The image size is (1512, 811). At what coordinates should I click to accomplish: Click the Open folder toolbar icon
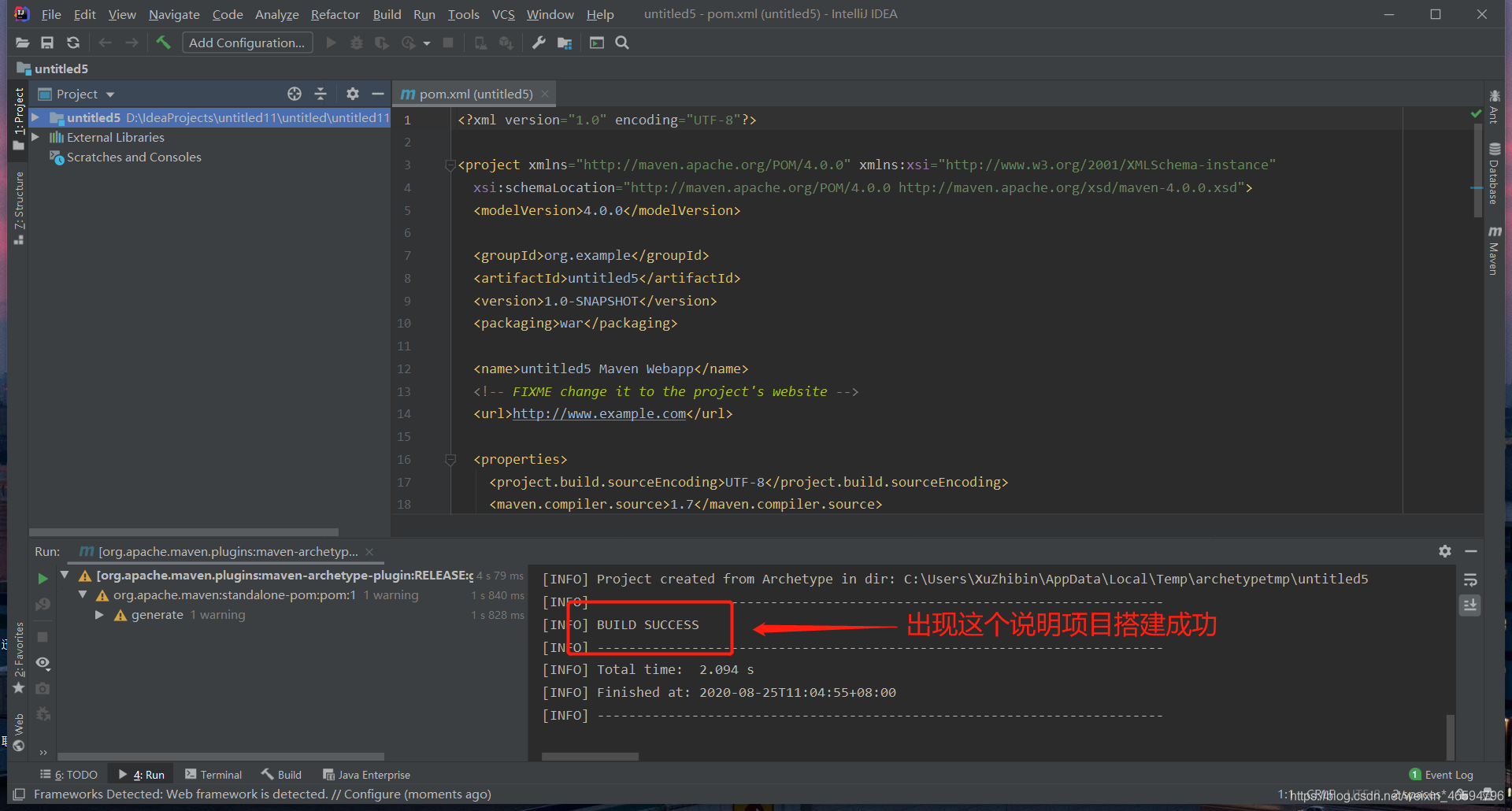click(22, 43)
